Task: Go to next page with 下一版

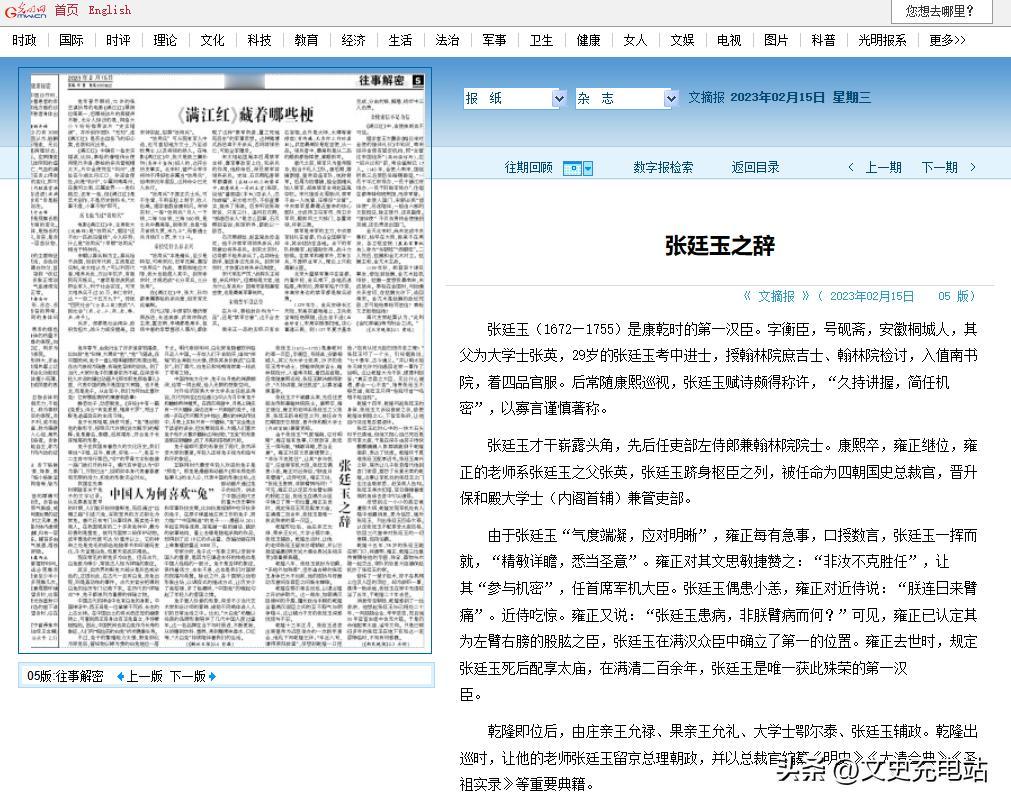Action: click(193, 676)
